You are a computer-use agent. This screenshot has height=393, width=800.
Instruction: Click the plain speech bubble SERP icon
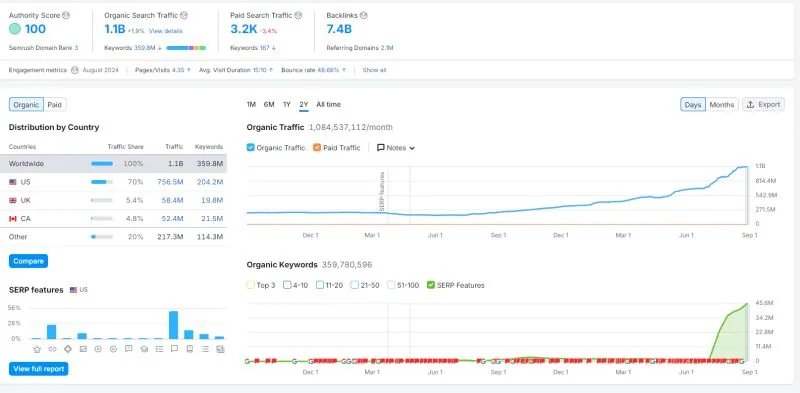[174, 349]
